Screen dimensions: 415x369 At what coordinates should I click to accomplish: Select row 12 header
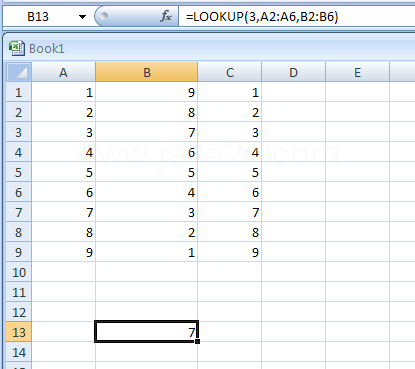tap(19, 312)
